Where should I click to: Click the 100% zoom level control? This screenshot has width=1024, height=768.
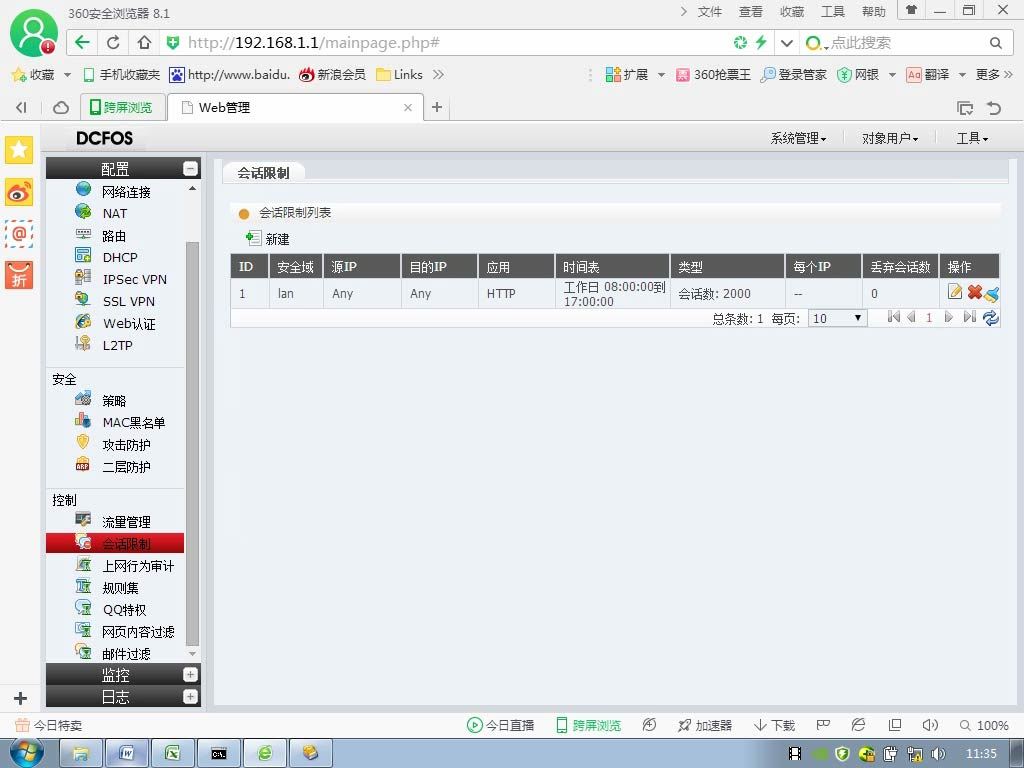click(x=984, y=725)
